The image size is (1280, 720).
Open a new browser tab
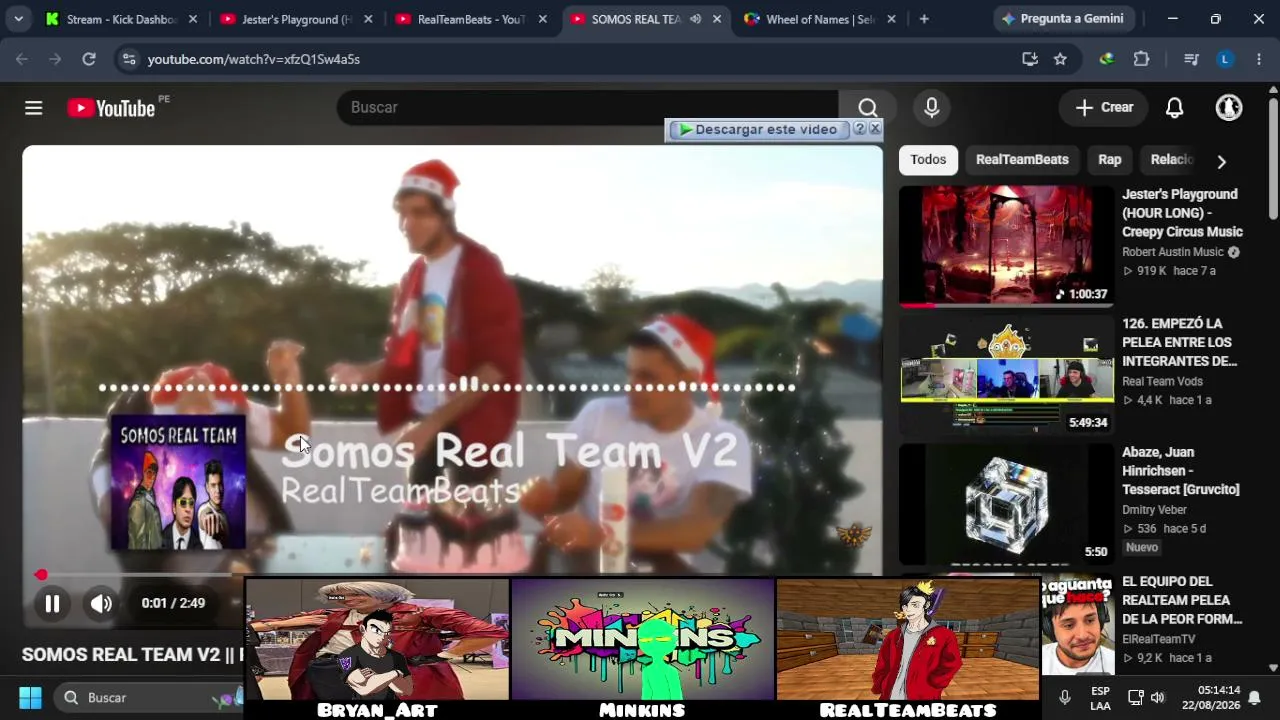click(924, 19)
